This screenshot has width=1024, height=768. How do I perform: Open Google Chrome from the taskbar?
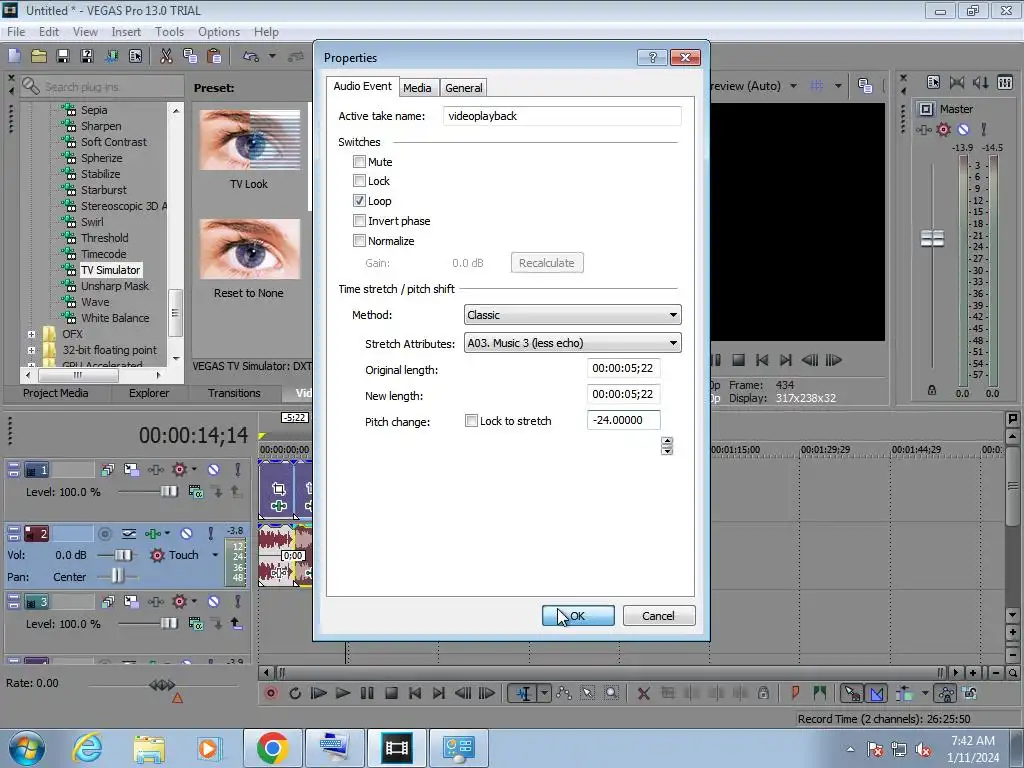(x=272, y=748)
